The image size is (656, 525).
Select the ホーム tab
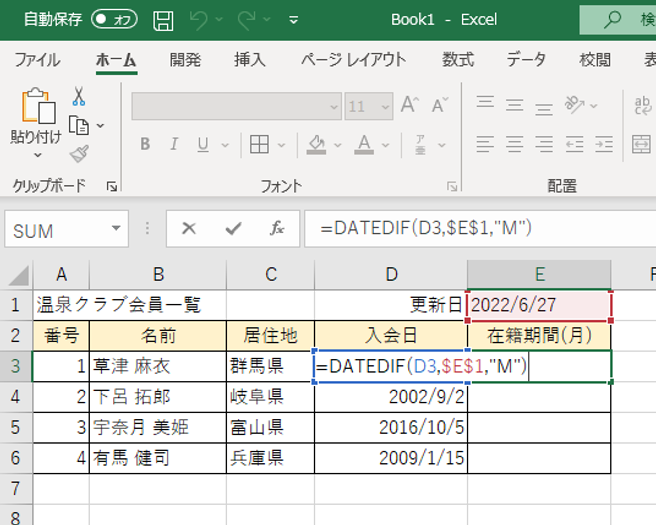pyautogui.click(x=116, y=60)
